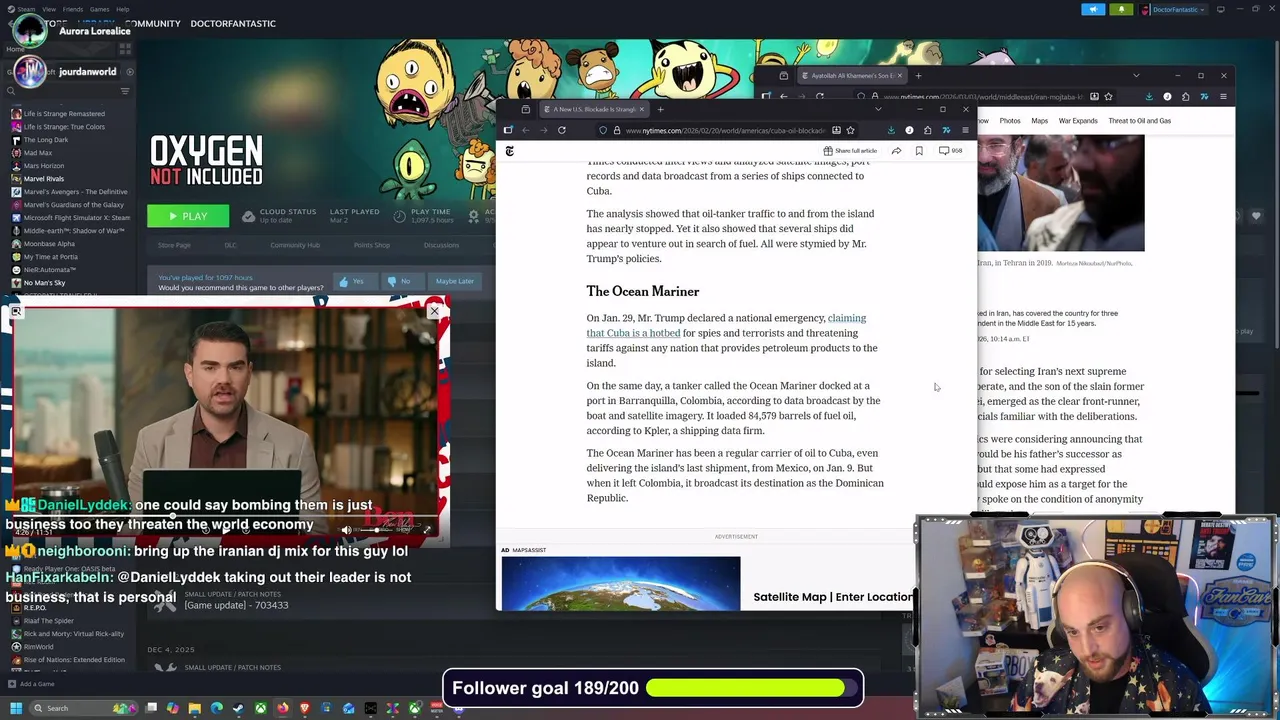The height and width of the screenshot is (720, 1280).
Task: Adjust the video overlay volume slider
Action: [x=375, y=530]
